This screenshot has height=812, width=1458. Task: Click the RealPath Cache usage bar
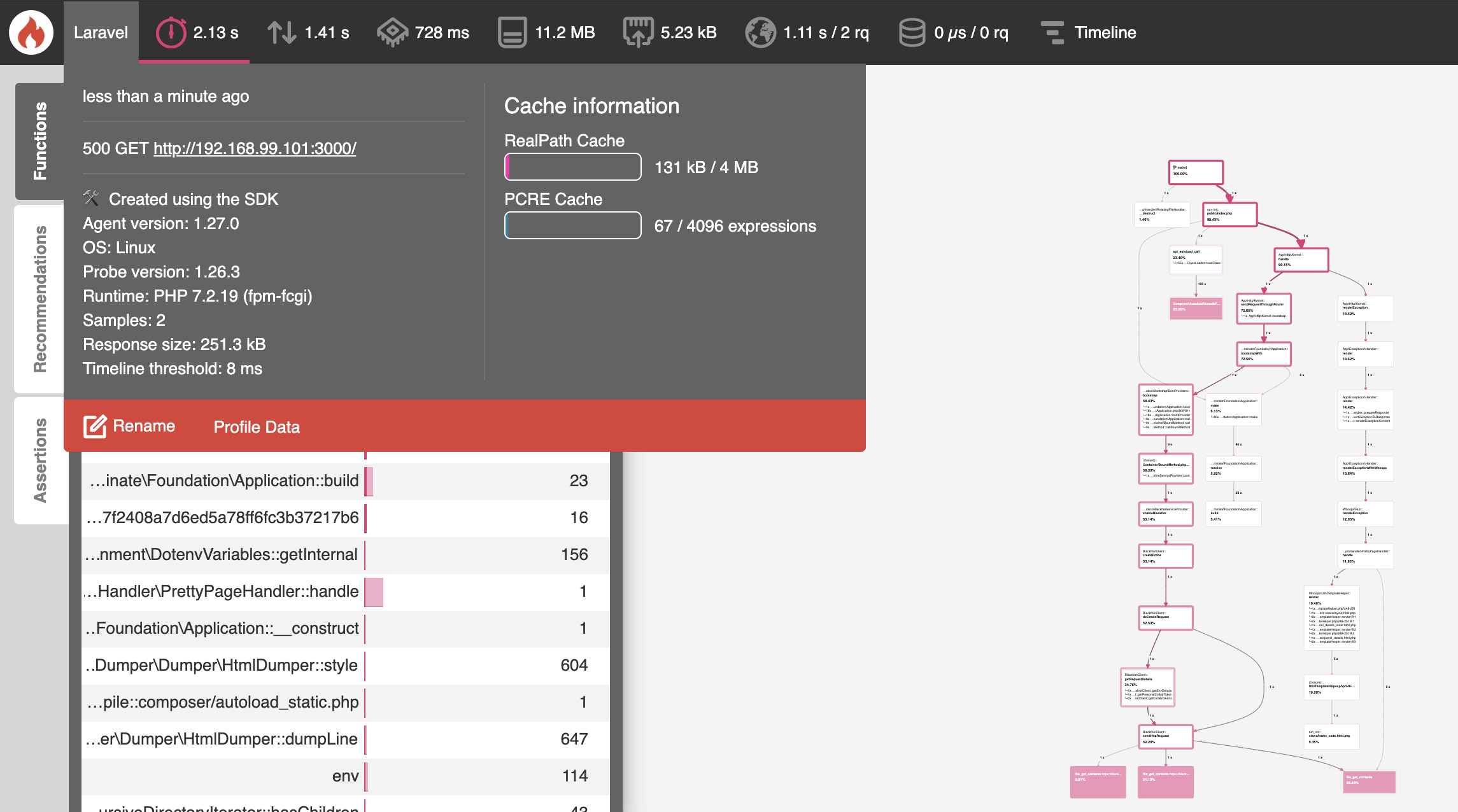point(572,167)
